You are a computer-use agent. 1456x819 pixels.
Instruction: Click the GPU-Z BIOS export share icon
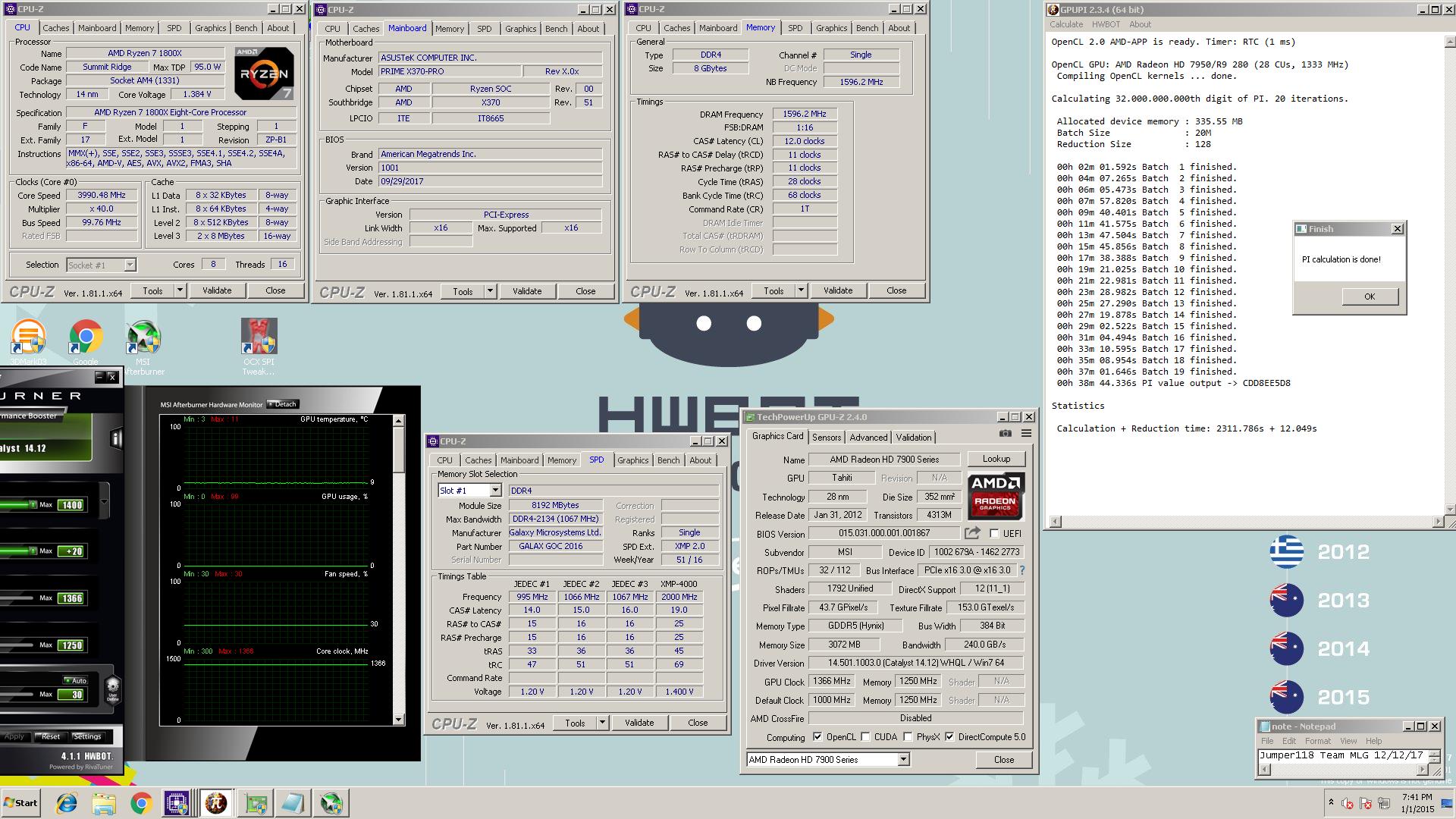972,533
